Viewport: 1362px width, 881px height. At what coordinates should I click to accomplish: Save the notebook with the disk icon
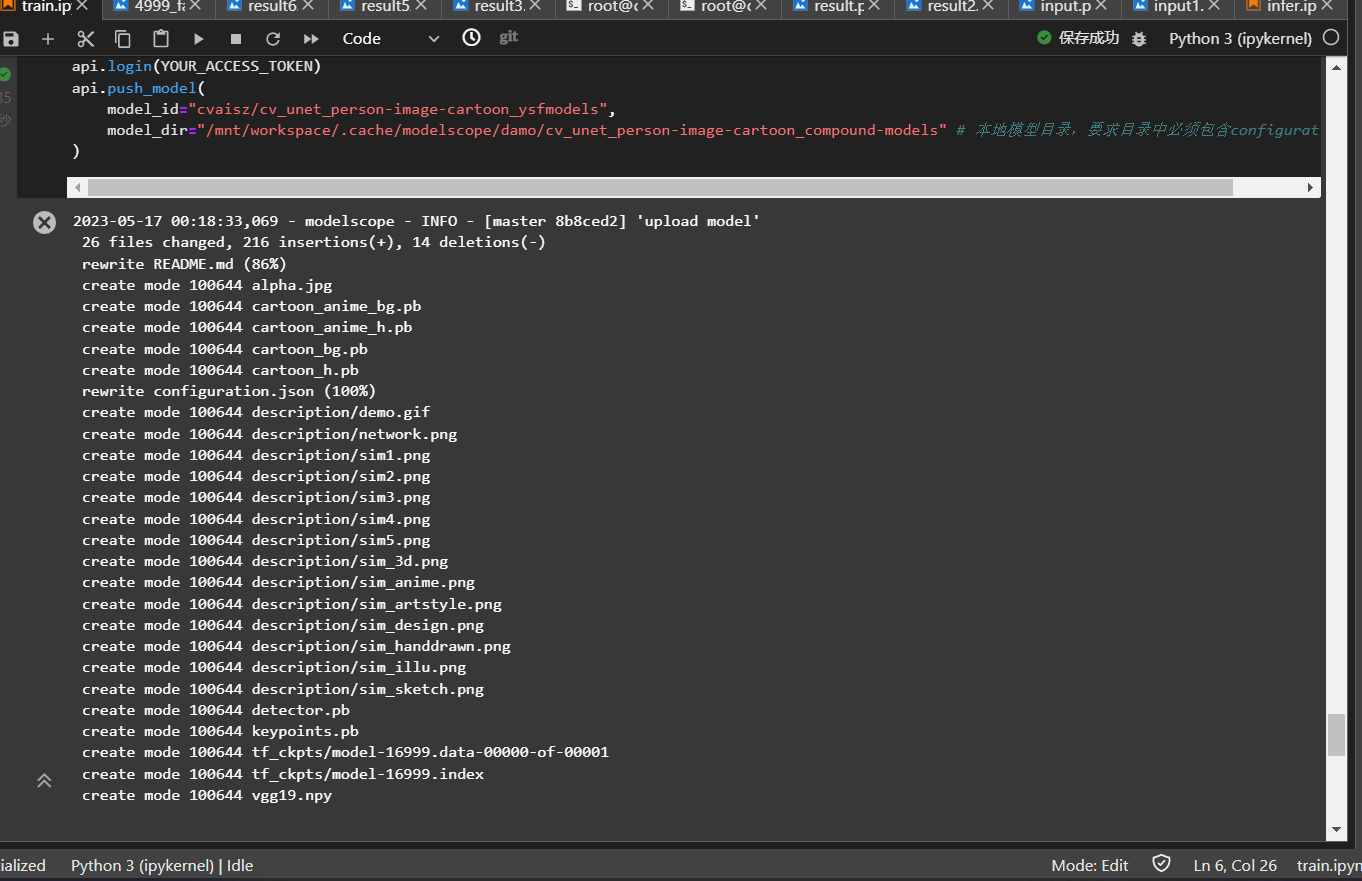click(11, 39)
